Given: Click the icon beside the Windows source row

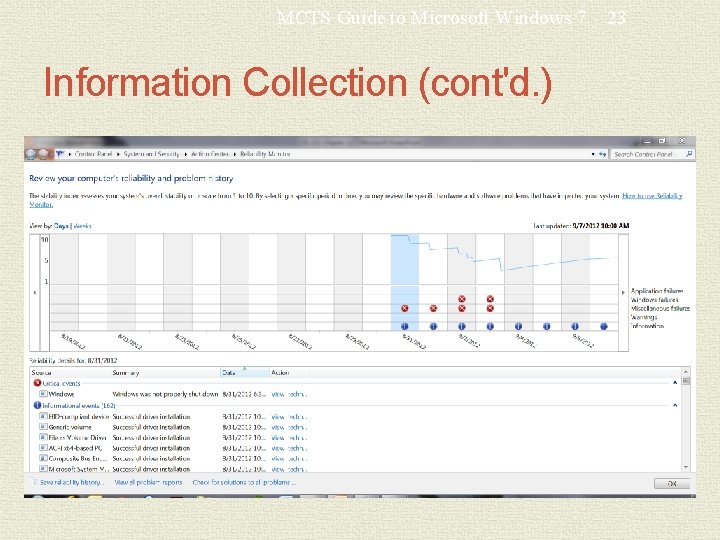Looking at the screenshot, I should [x=43, y=394].
